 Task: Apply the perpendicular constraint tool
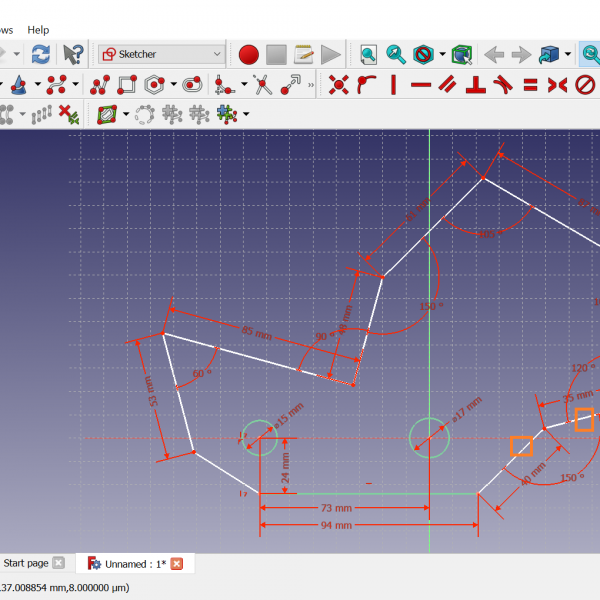(x=476, y=85)
